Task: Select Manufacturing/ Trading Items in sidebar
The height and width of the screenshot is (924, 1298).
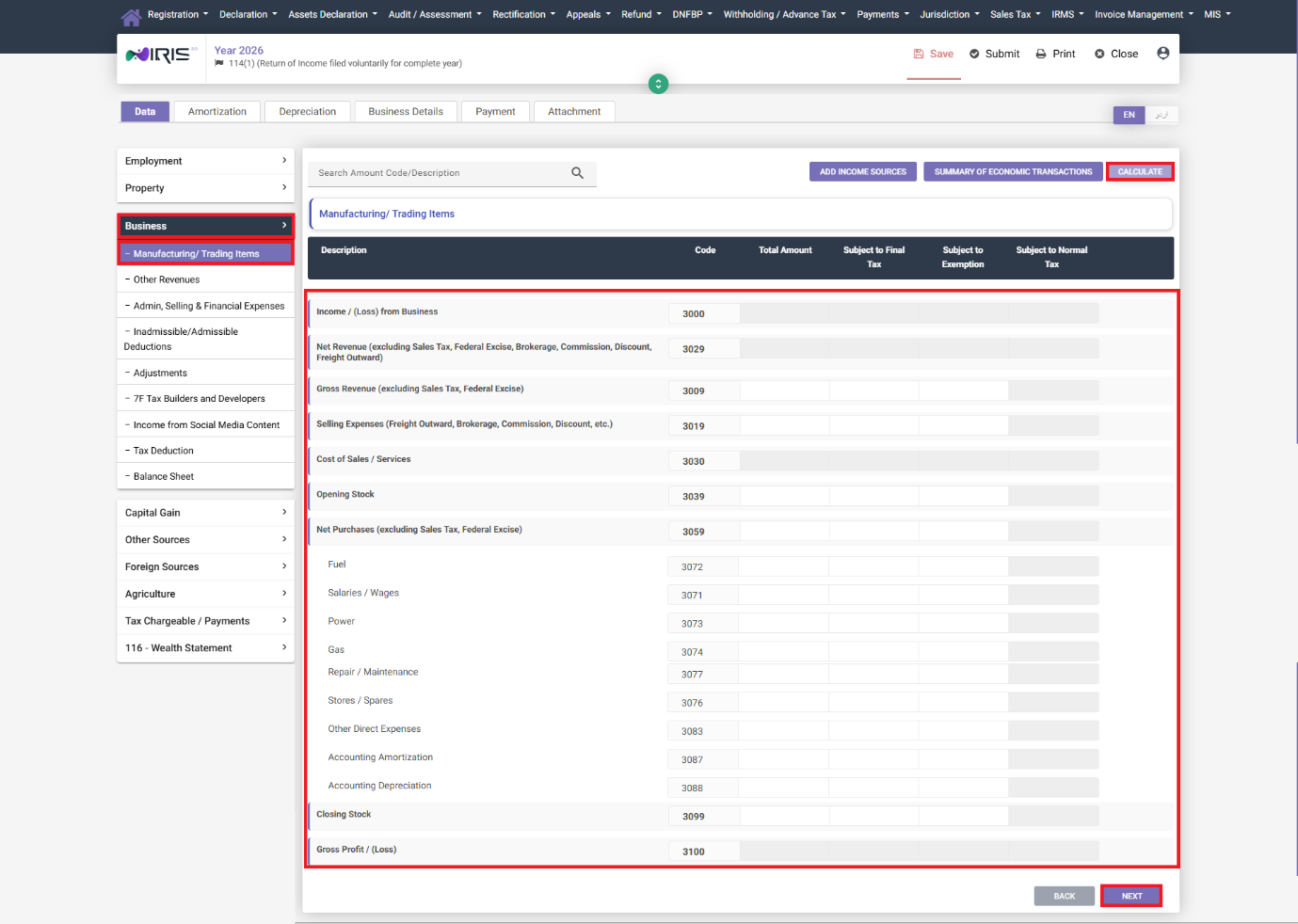Action: tap(205, 254)
